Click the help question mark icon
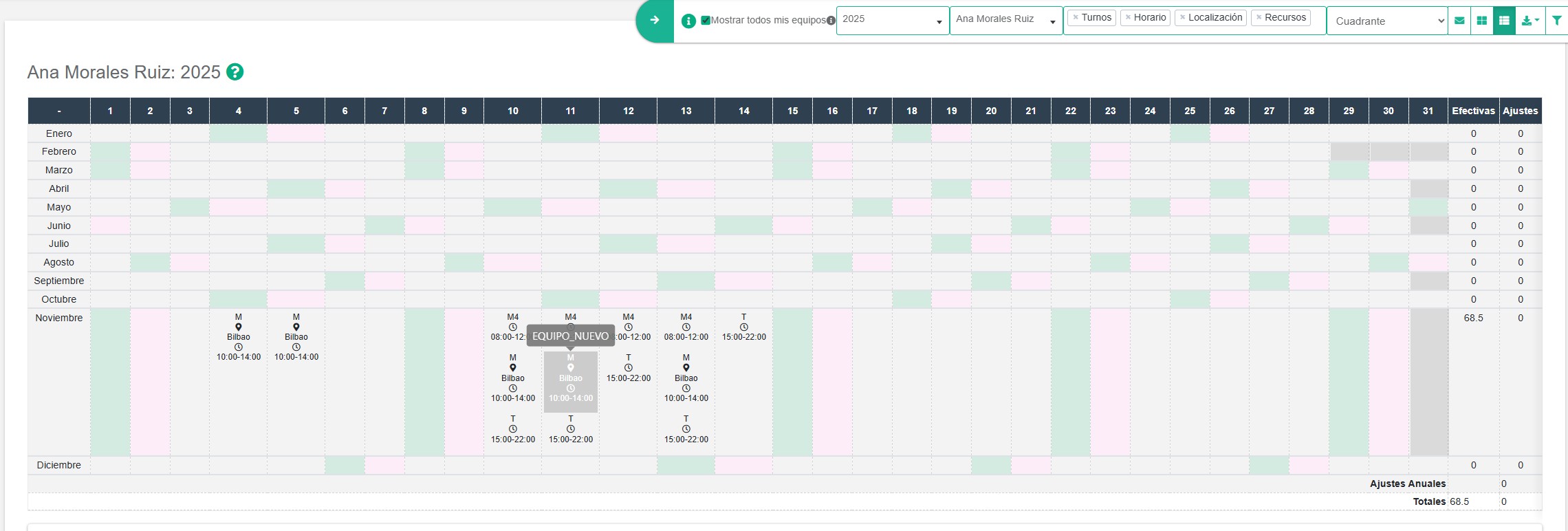This screenshot has width=1568, height=531. (235, 72)
